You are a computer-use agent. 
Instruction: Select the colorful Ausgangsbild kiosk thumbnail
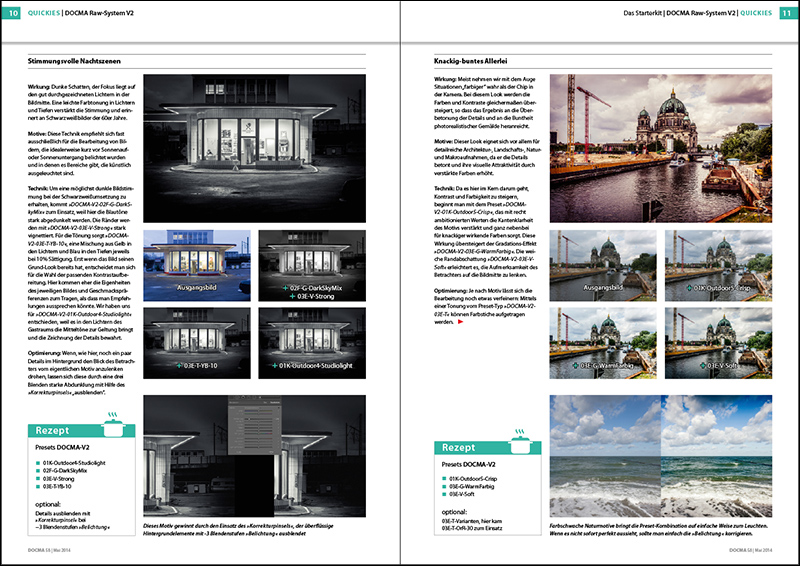pos(197,263)
